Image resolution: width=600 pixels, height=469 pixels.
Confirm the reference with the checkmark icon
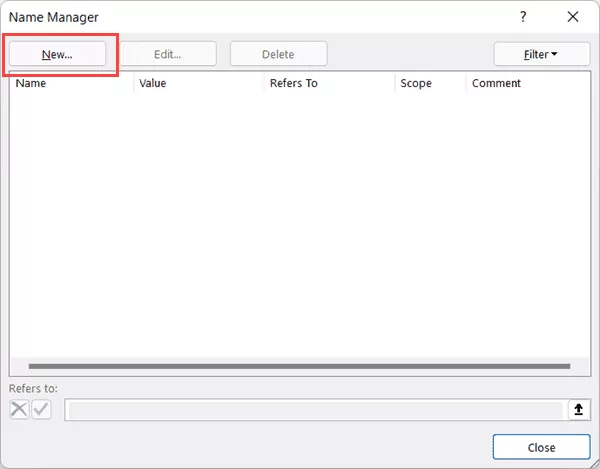41,409
